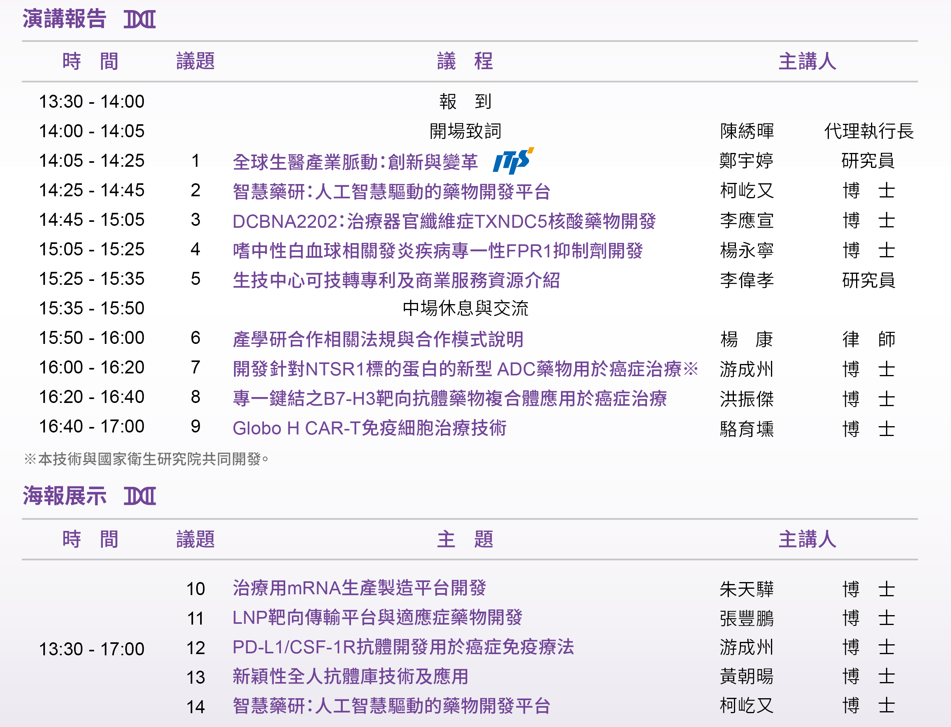Click speaker name 楊永寧
The image size is (951, 727).
747,250
